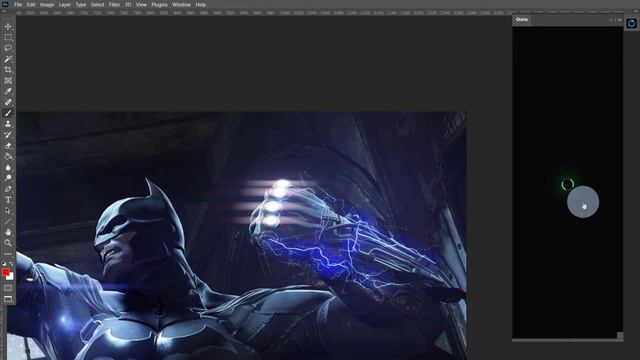
Task: Open the Help menu
Action: [x=200, y=5]
